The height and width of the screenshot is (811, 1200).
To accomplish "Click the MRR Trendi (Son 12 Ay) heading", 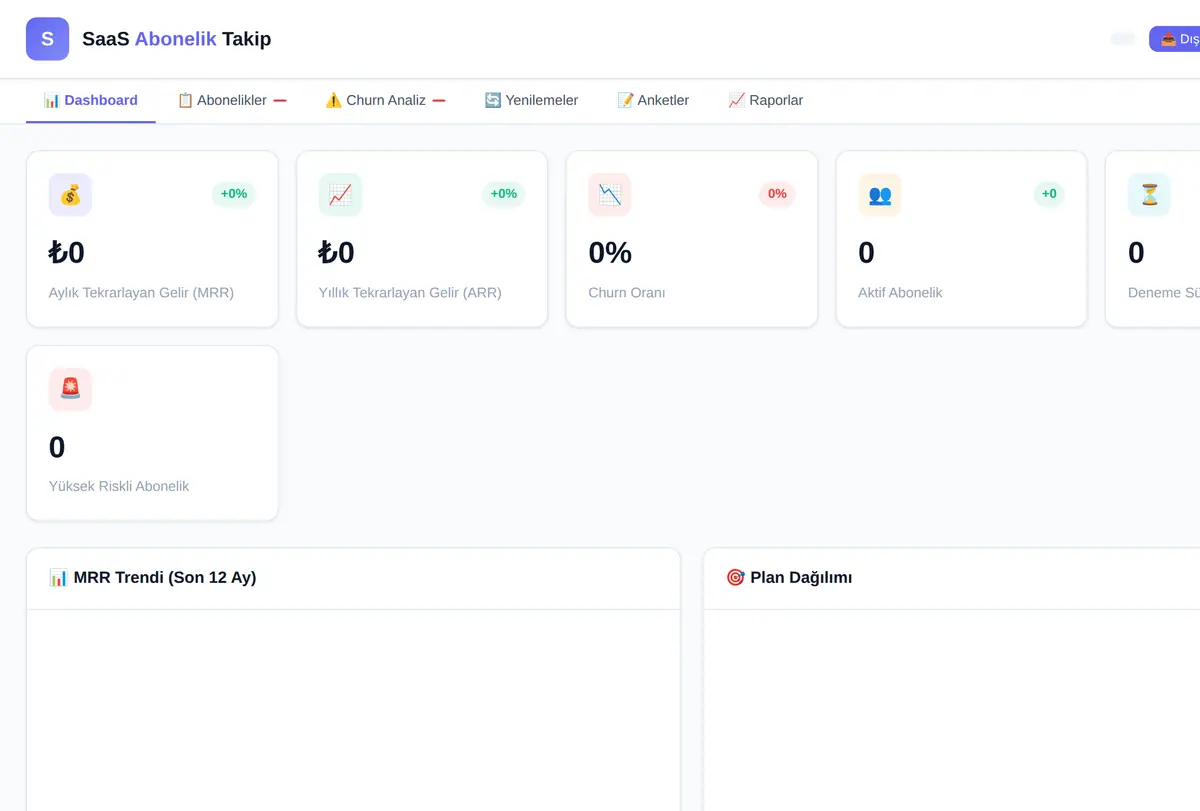I will point(165,577).
